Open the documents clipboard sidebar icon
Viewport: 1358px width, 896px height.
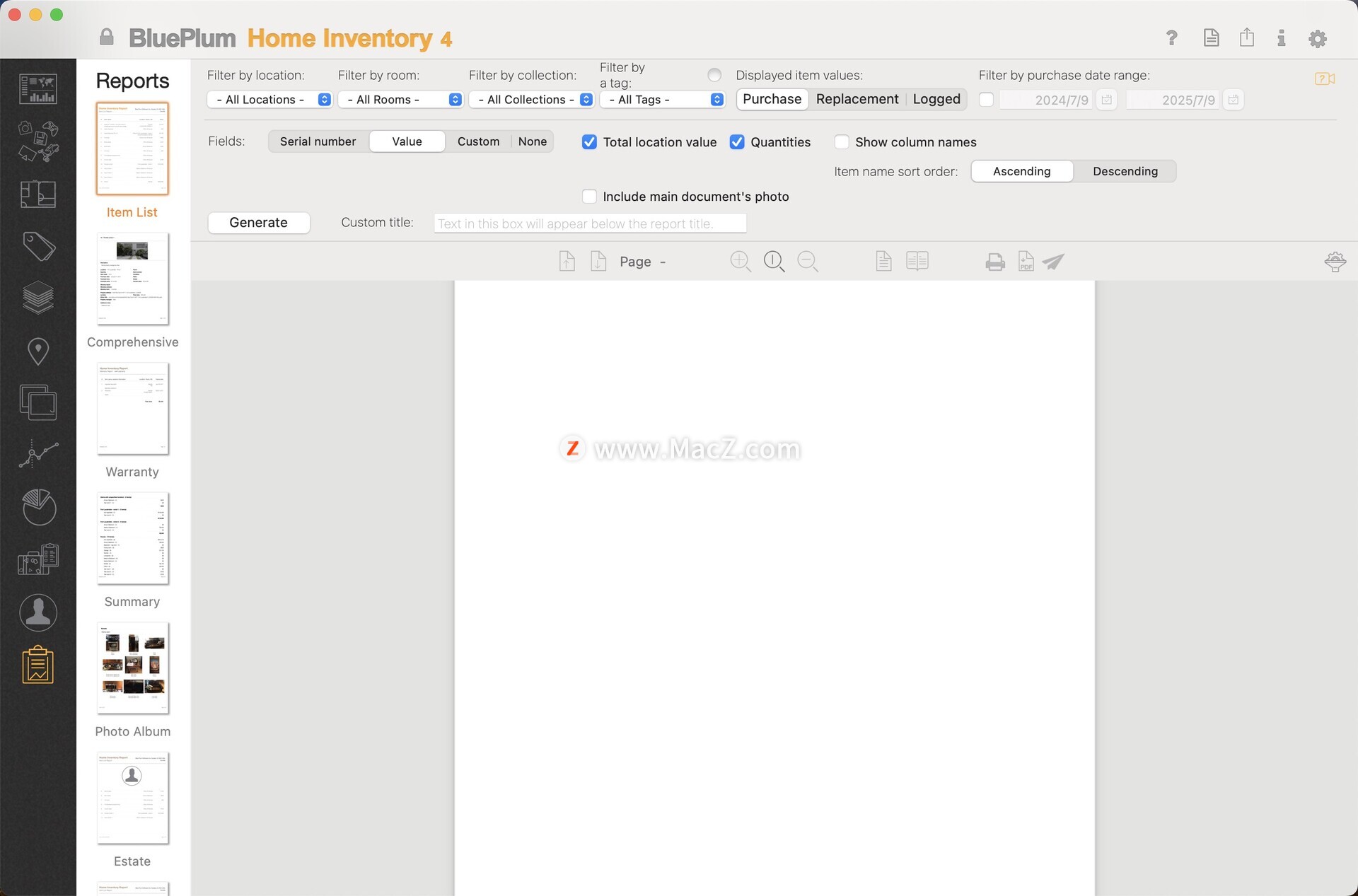click(x=38, y=559)
